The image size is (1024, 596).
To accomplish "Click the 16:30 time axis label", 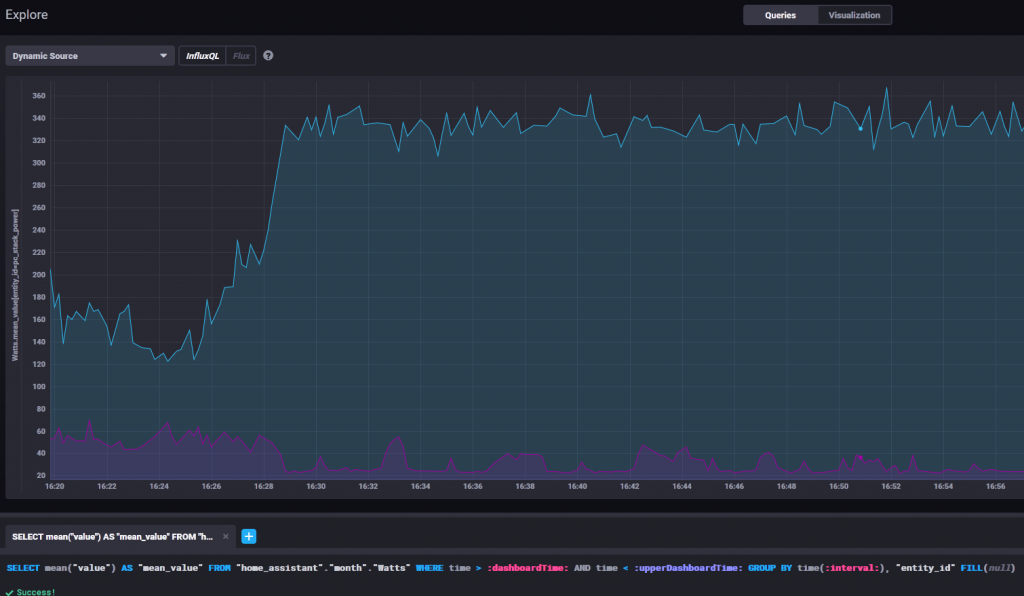I will 316,486.
